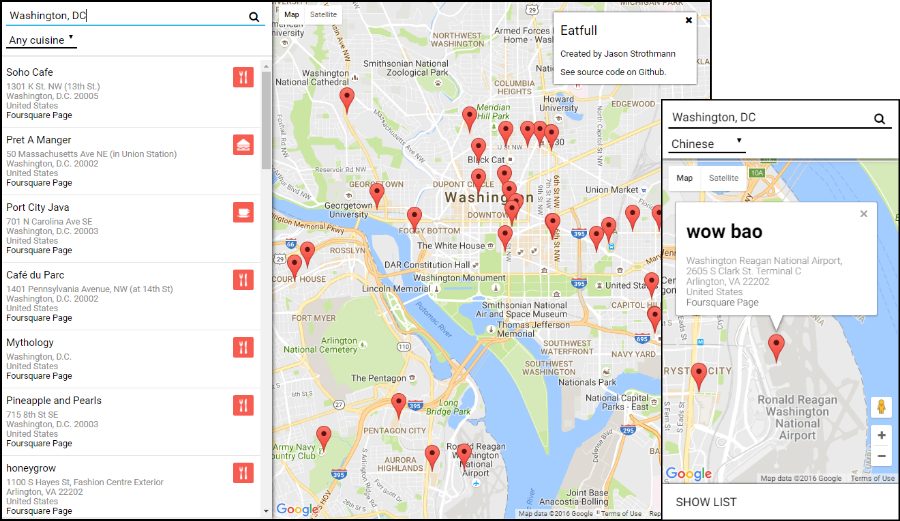The height and width of the screenshot is (521, 900).
Task: Open the Any cuisine dropdown
Action: 41,40
